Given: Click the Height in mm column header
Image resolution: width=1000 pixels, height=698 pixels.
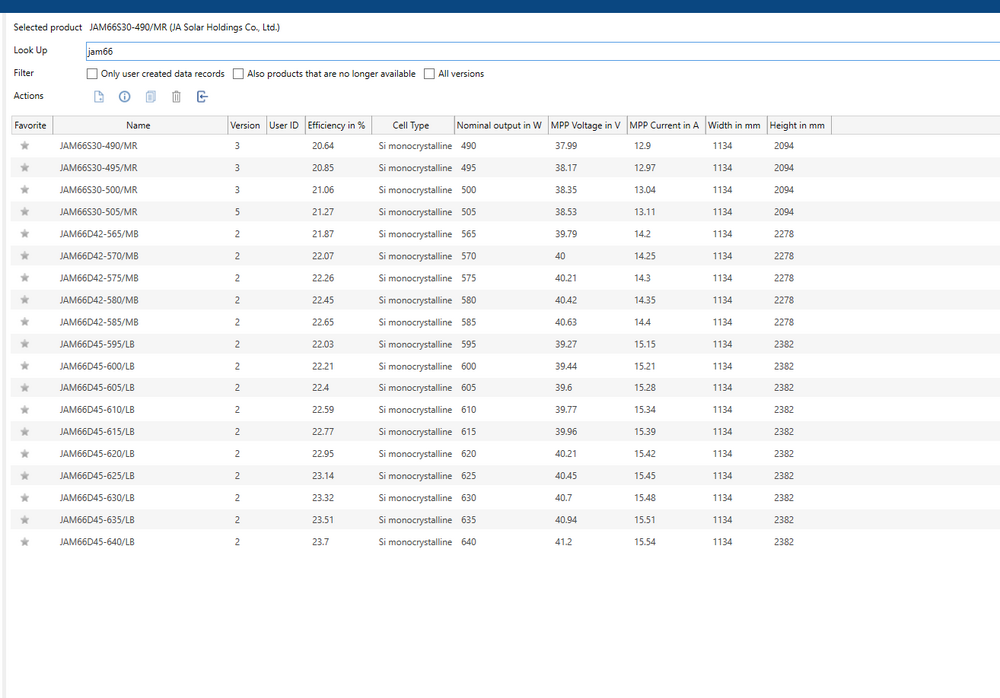Looking at the screenshot, I should pos(797,126).
